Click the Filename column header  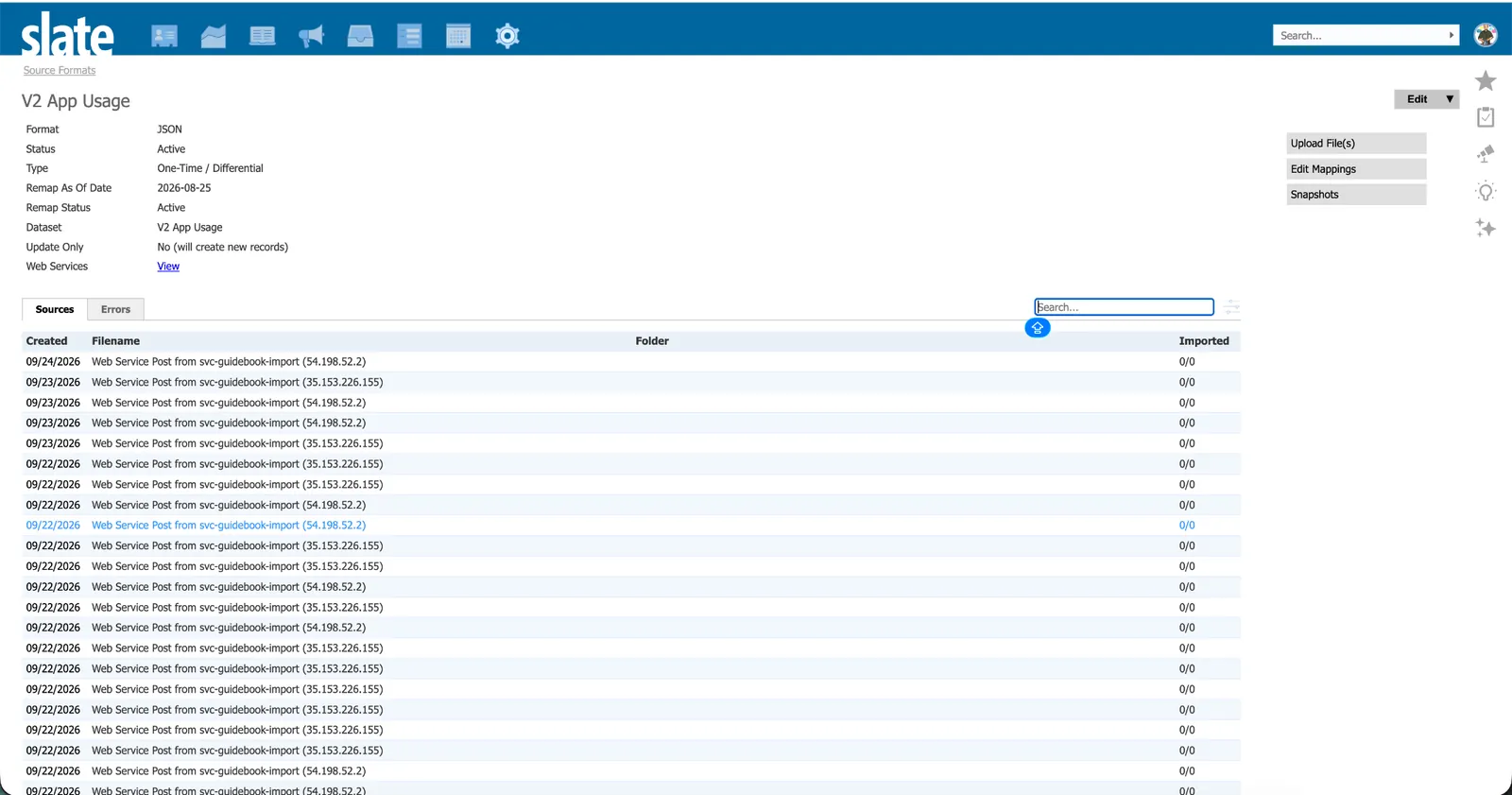[x=115, y=341]
